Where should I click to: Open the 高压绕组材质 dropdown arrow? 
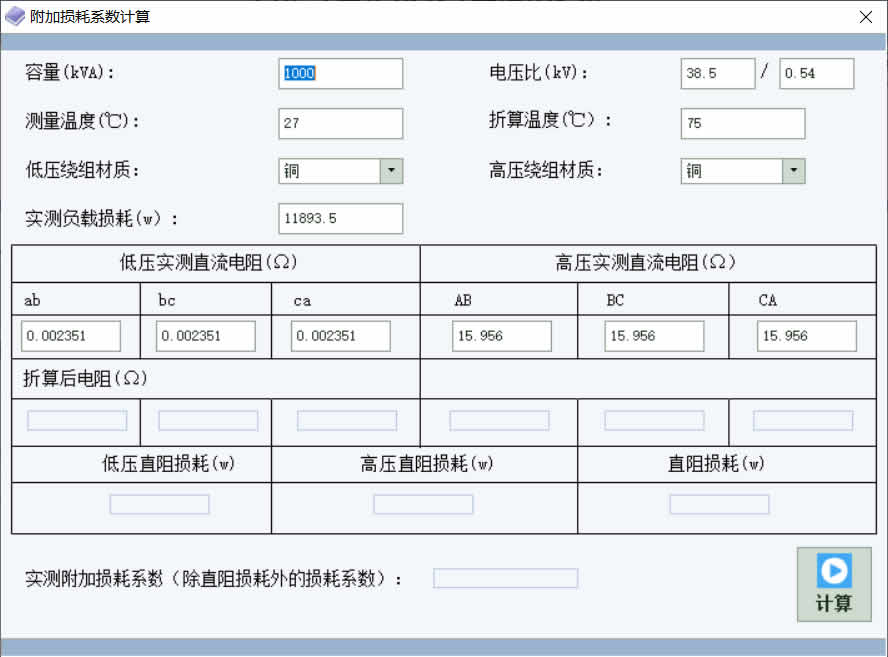tap(793, 170)
